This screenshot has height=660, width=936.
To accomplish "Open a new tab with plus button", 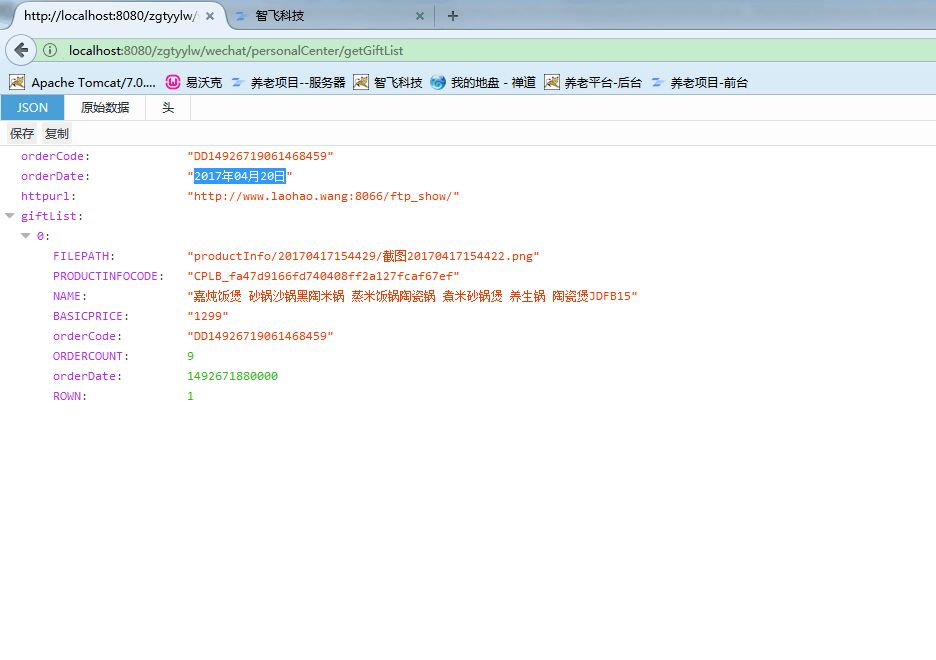I will (452, 16).
